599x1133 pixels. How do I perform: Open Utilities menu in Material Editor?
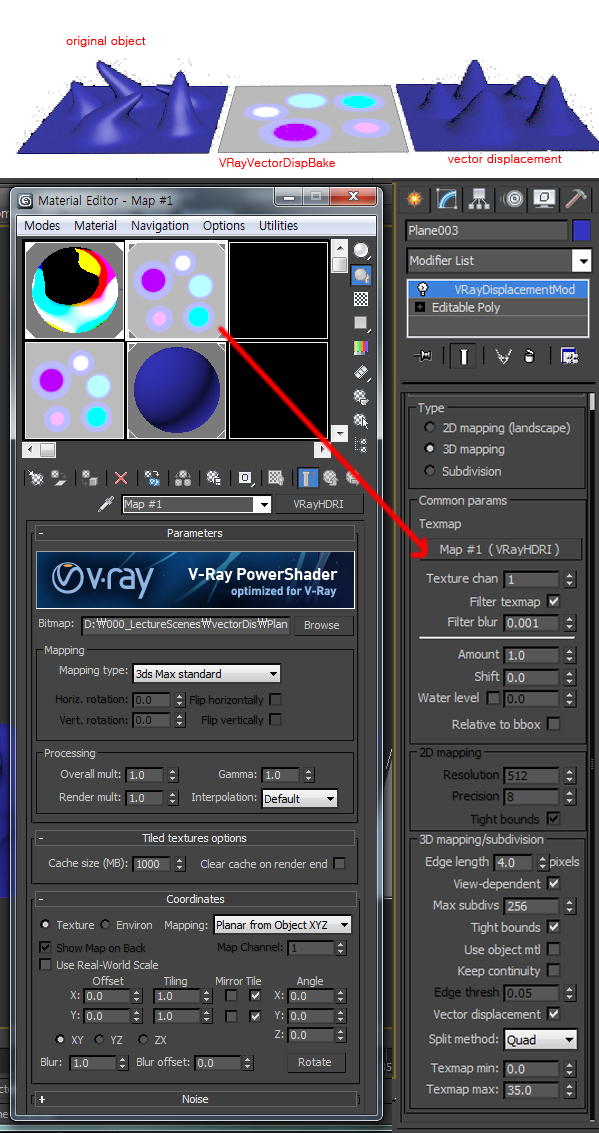[x=278, y=225]
